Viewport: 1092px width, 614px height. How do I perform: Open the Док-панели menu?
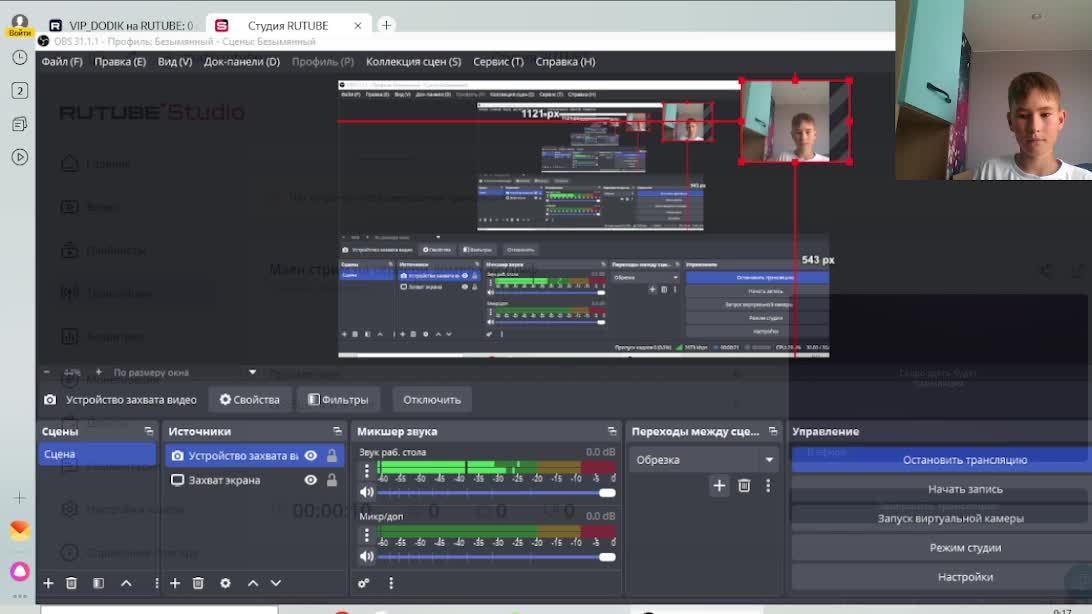[x=242, y=62]
